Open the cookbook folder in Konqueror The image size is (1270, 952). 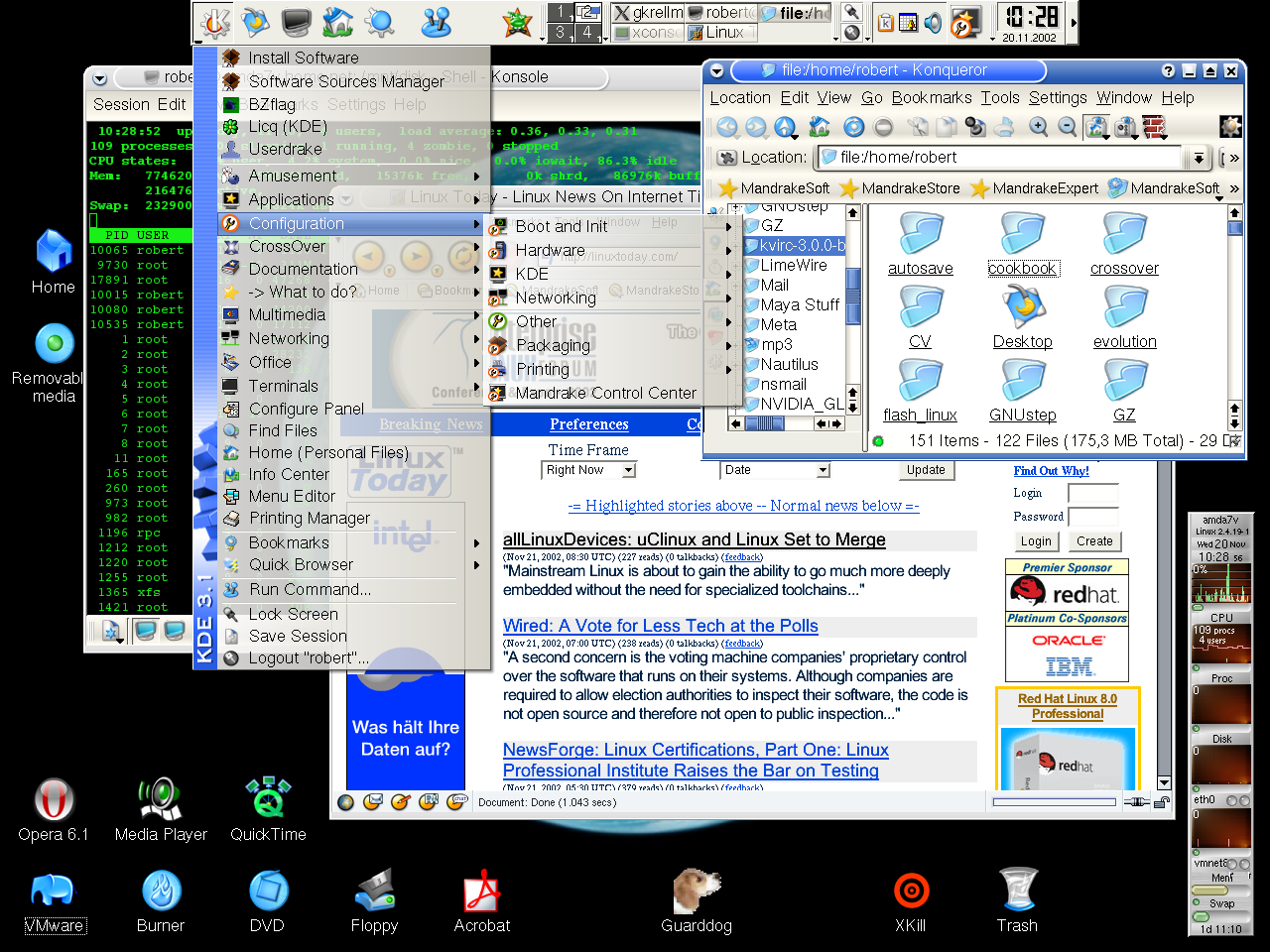tap(1023, 243)
